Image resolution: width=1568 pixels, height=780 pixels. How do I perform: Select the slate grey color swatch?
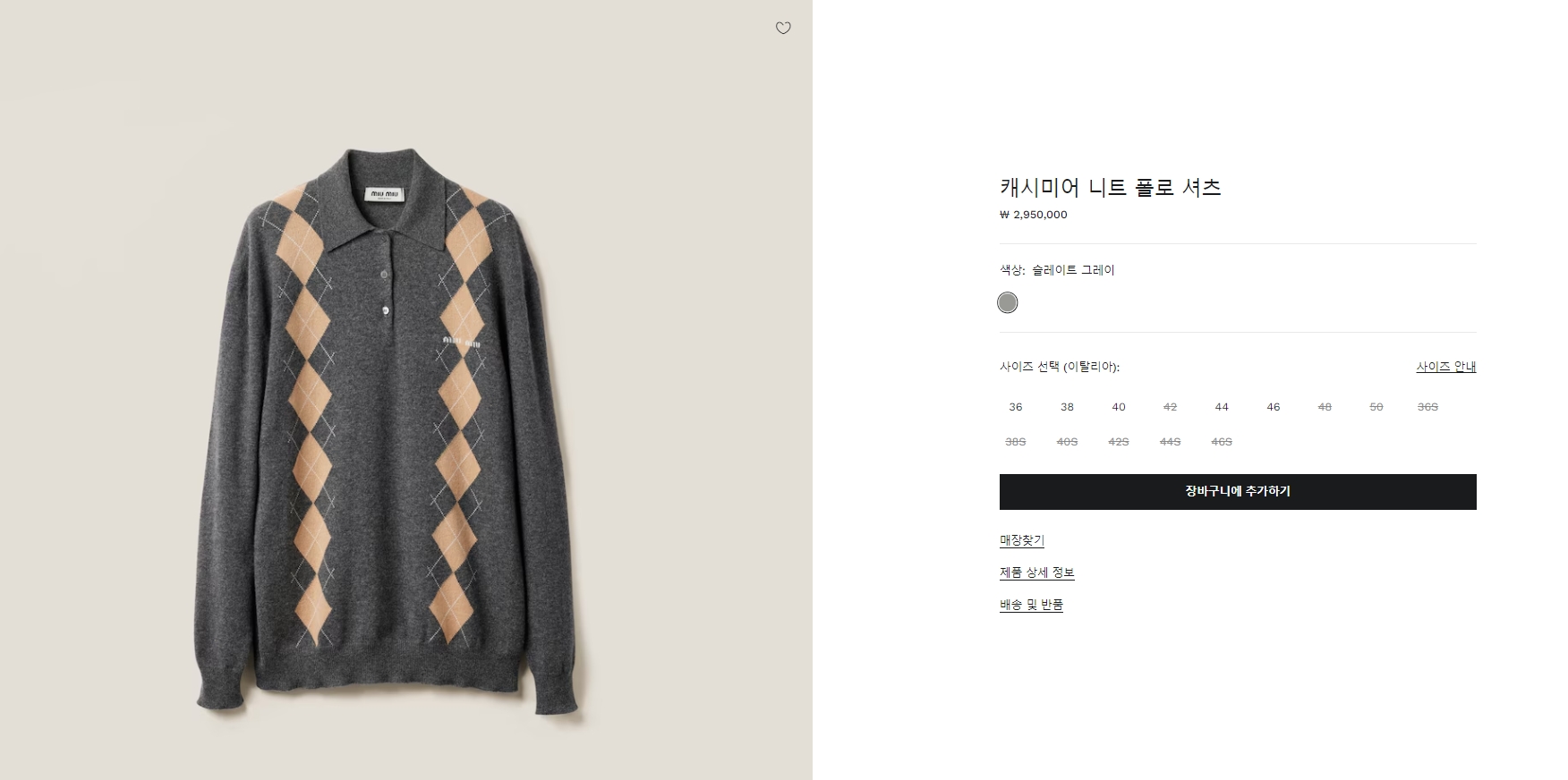[x=1008, y=302]
